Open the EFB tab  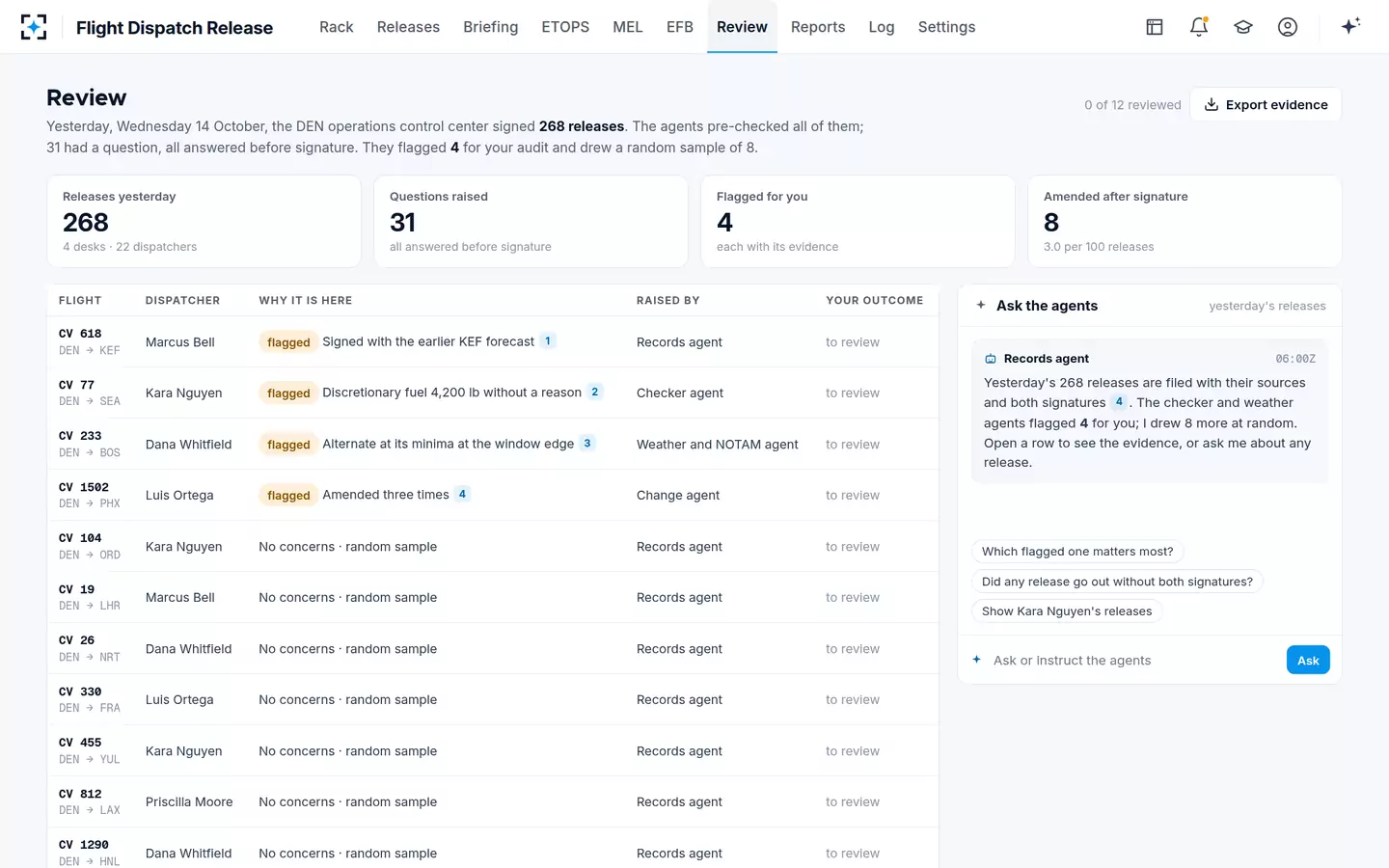coord(680,27)
